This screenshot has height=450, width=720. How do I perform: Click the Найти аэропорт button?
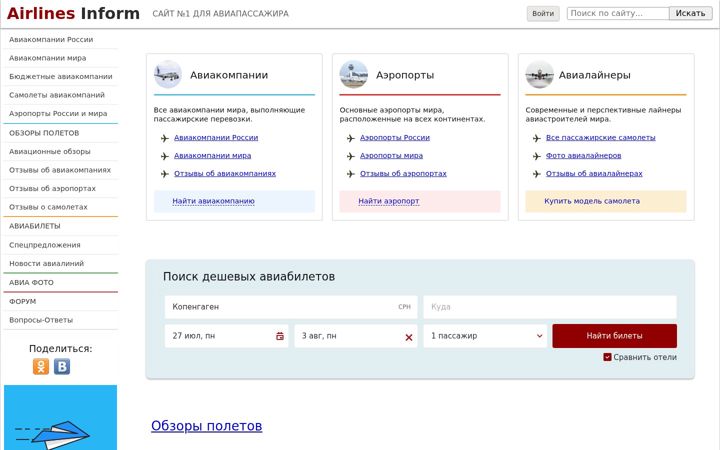pos(420,201)
